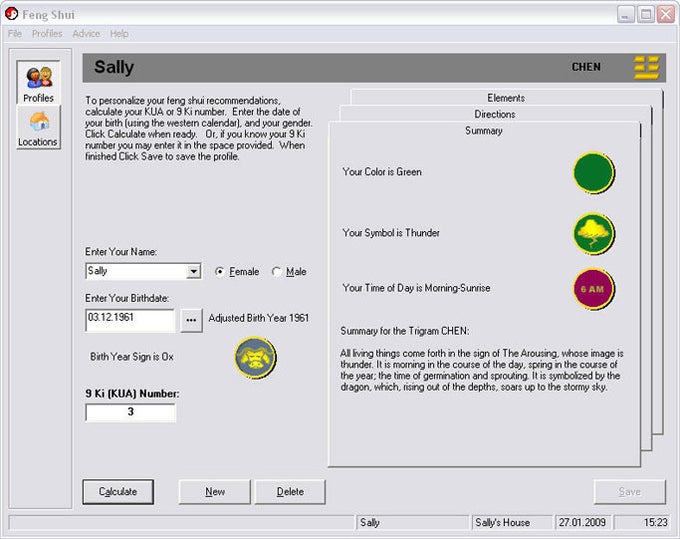The image size is (680, 539).
Task: Click the status bar date 27.01.2009
Action: click(583, 523)
